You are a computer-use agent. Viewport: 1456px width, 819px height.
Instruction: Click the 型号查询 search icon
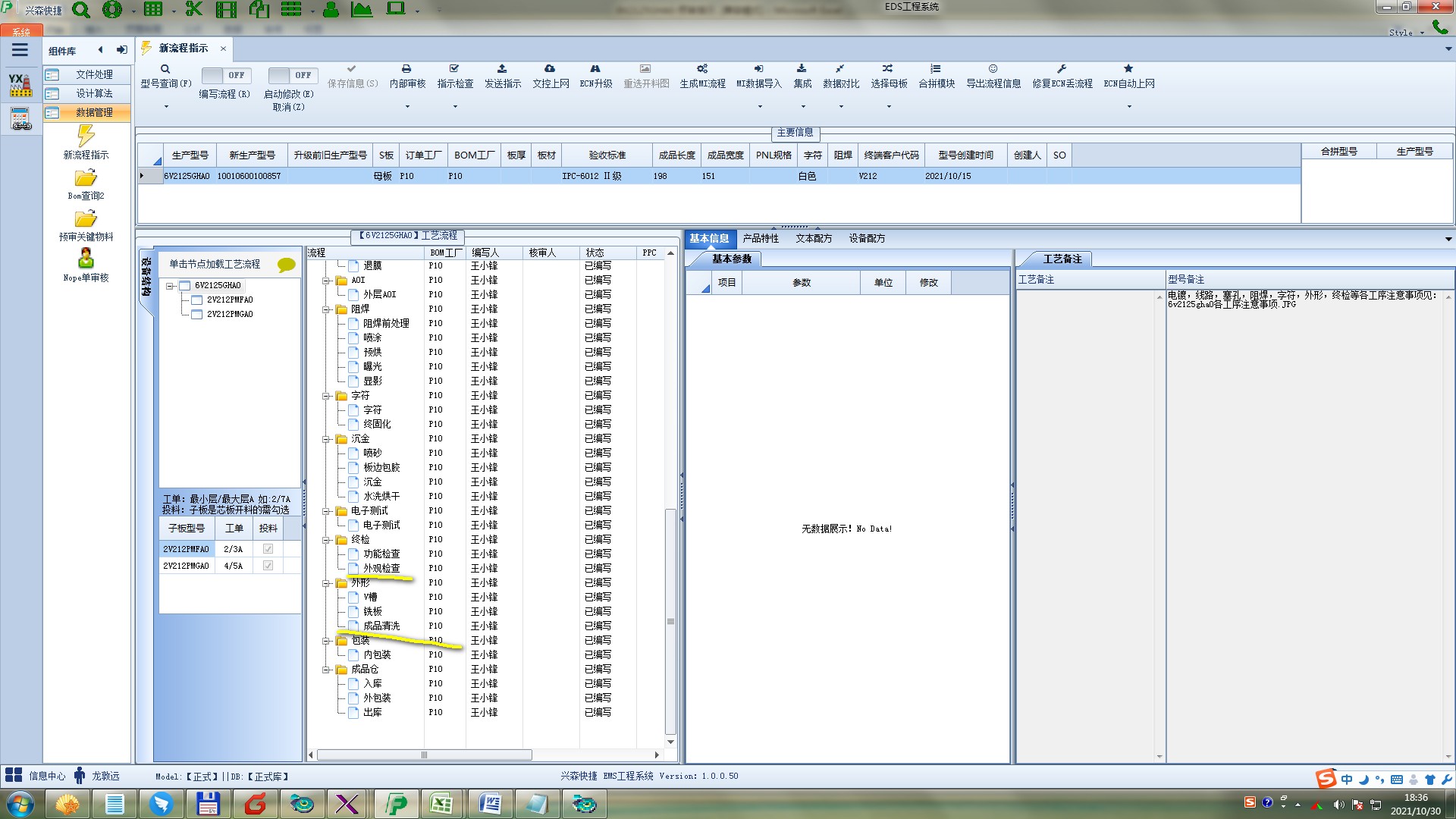click(x=165, y=69)
